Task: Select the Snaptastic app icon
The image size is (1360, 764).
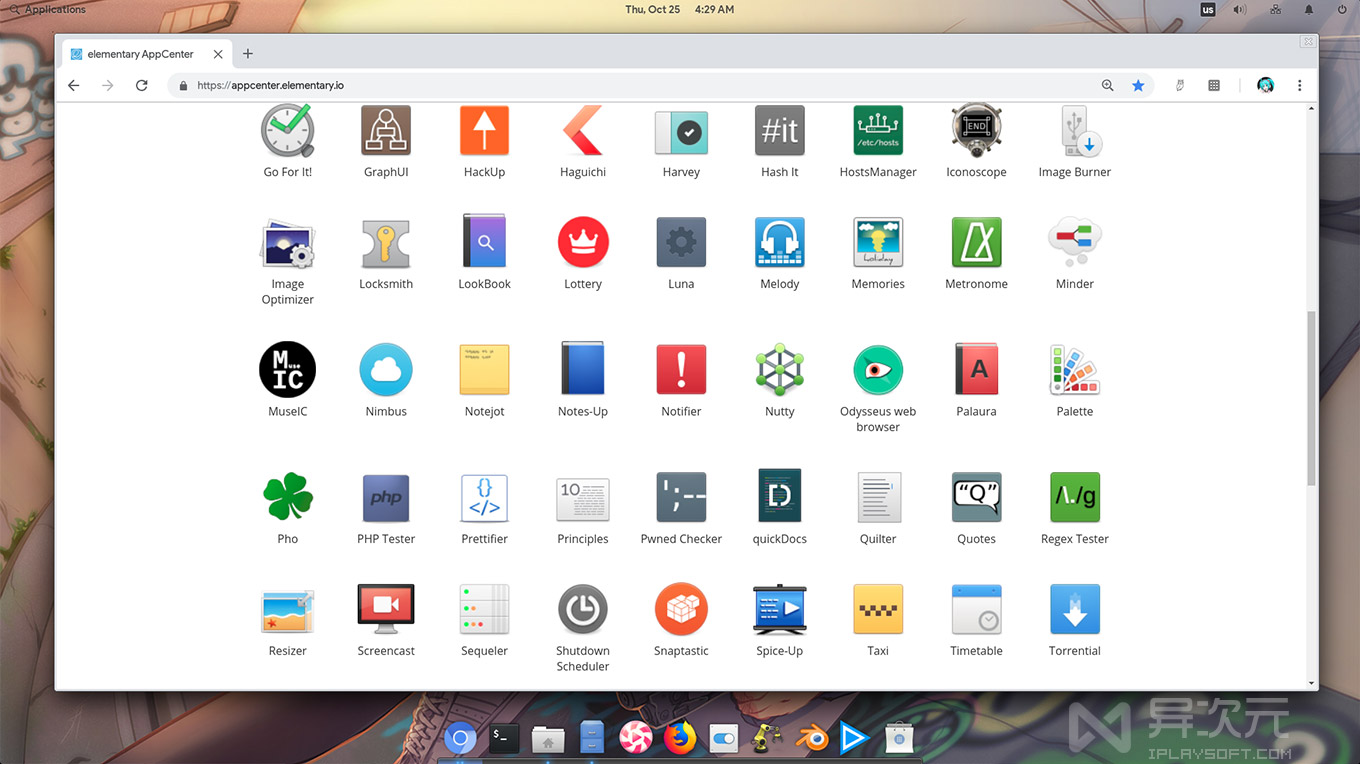Action: click(x=681, y=609)
